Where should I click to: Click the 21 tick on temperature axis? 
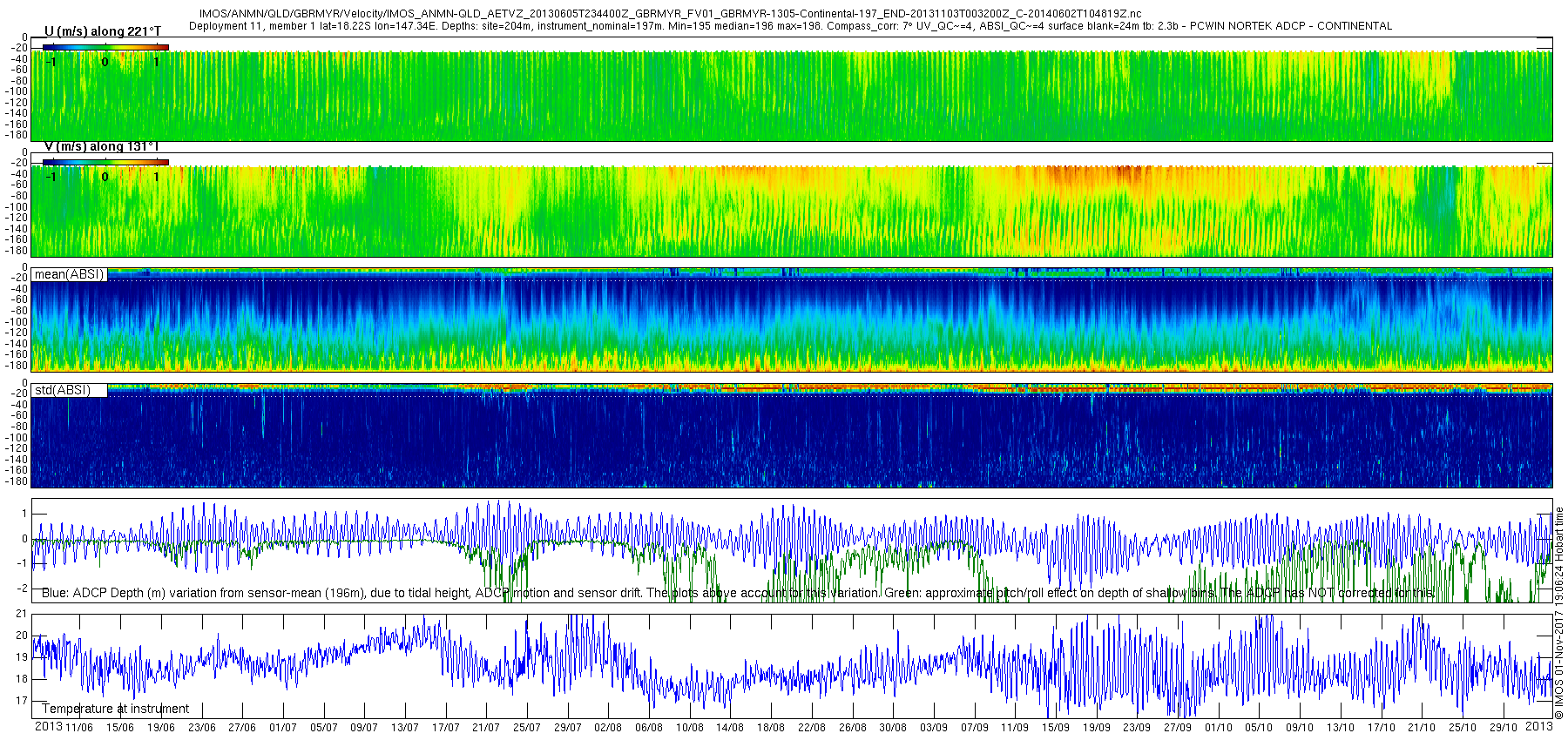[x=22, y=614]
